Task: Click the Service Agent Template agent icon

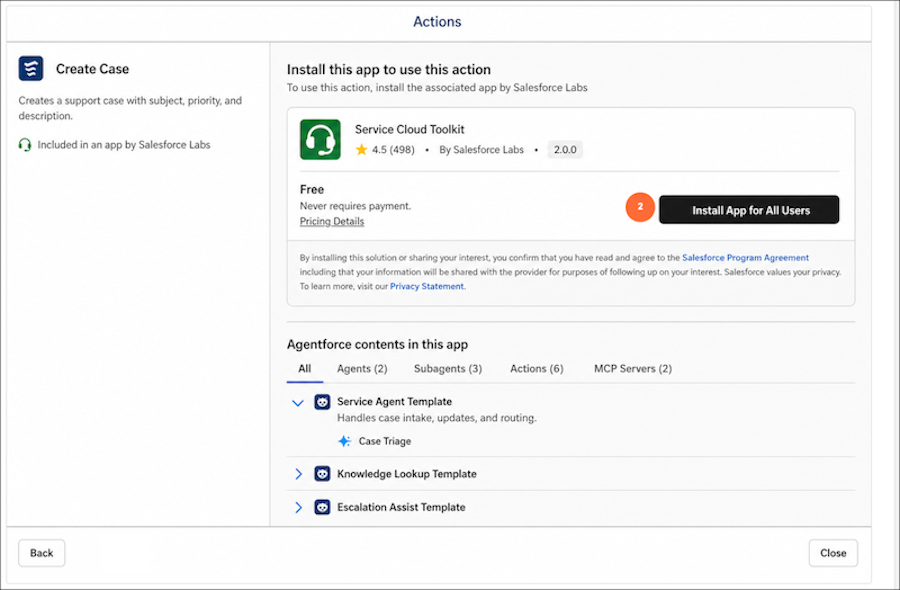Action: (x=322, y=402)
